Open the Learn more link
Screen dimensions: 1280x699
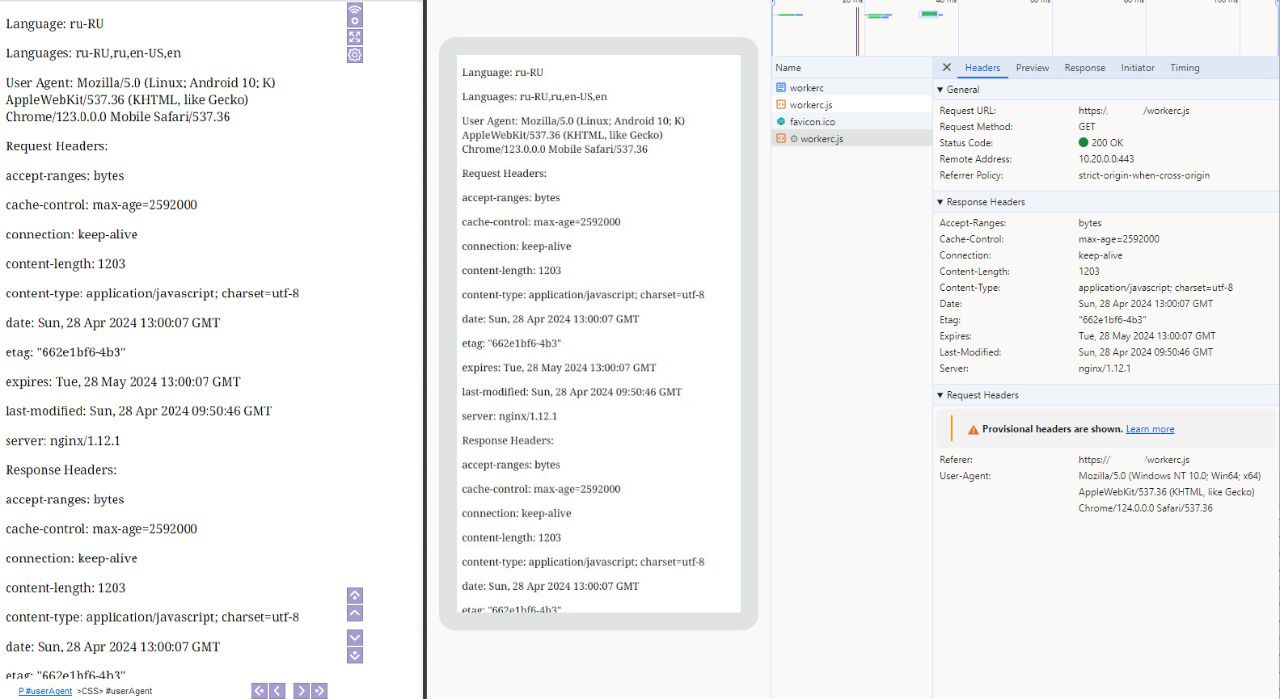pos(1149,429)
